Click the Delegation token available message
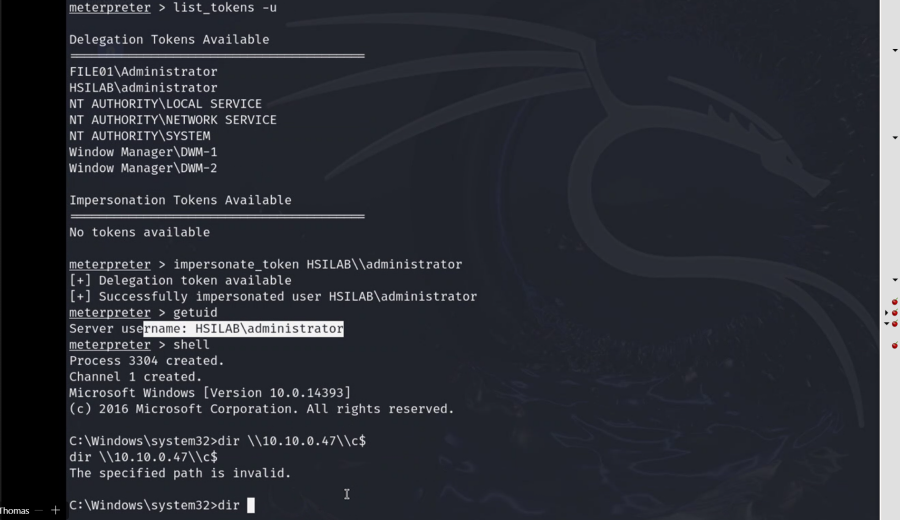This screenshot has width=900, height=520. [x=180, y=281]
